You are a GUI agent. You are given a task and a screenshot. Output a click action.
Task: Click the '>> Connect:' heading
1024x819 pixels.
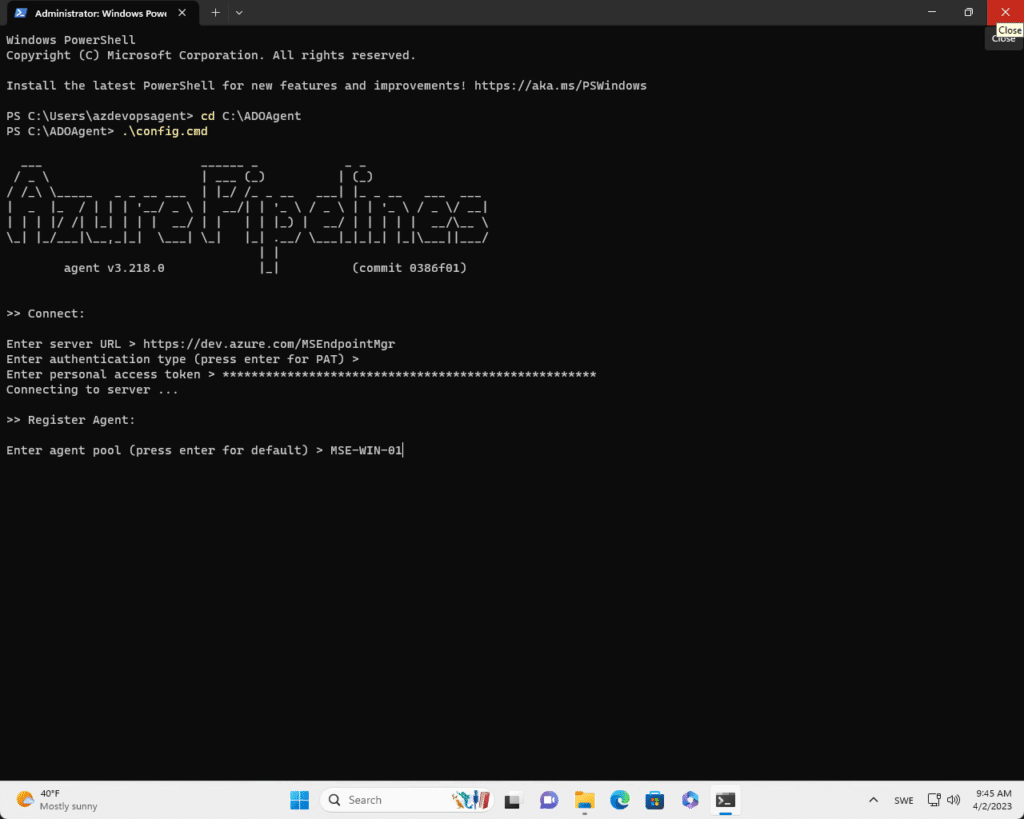(x=46, y=313)
